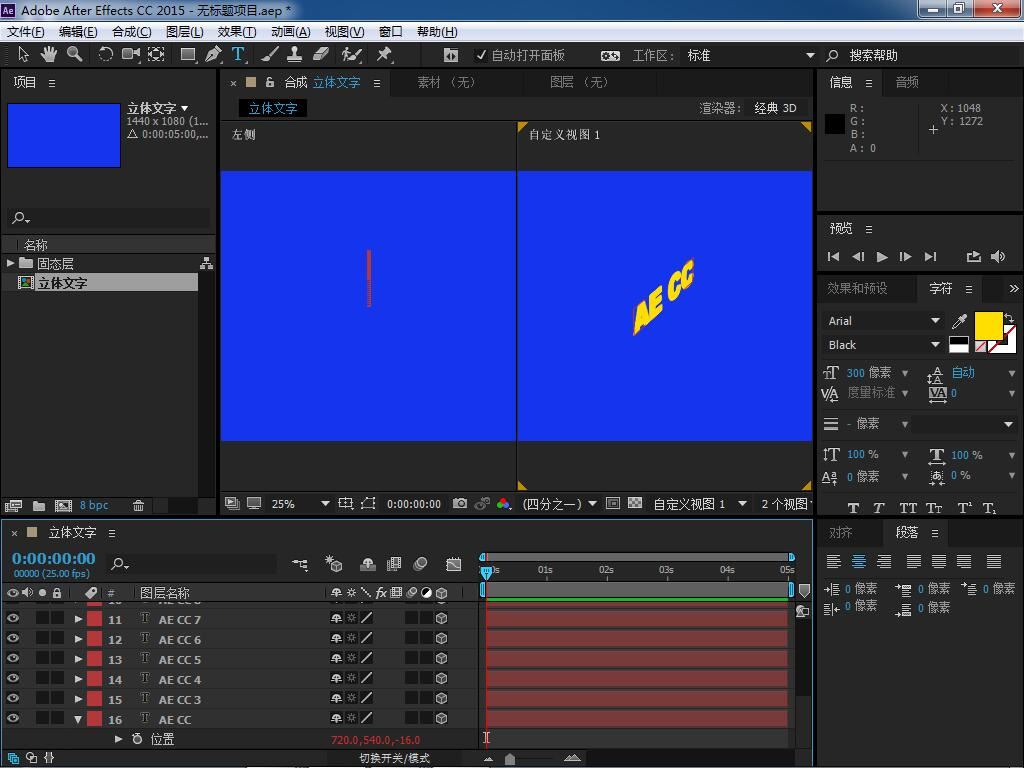
Task: Select the Rotation tool
Action: click(105, 55)
